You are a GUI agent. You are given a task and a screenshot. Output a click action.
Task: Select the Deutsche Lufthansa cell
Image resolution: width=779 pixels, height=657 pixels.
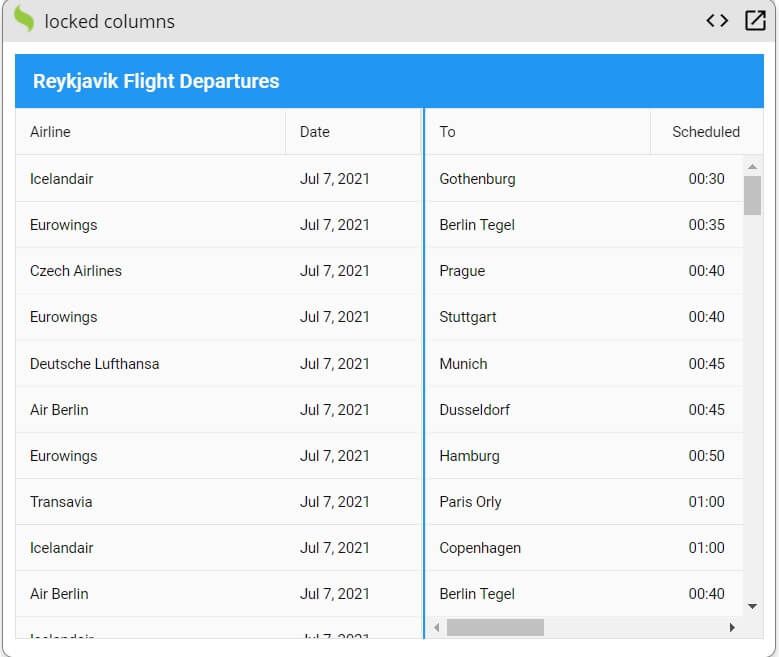(151, 364)
